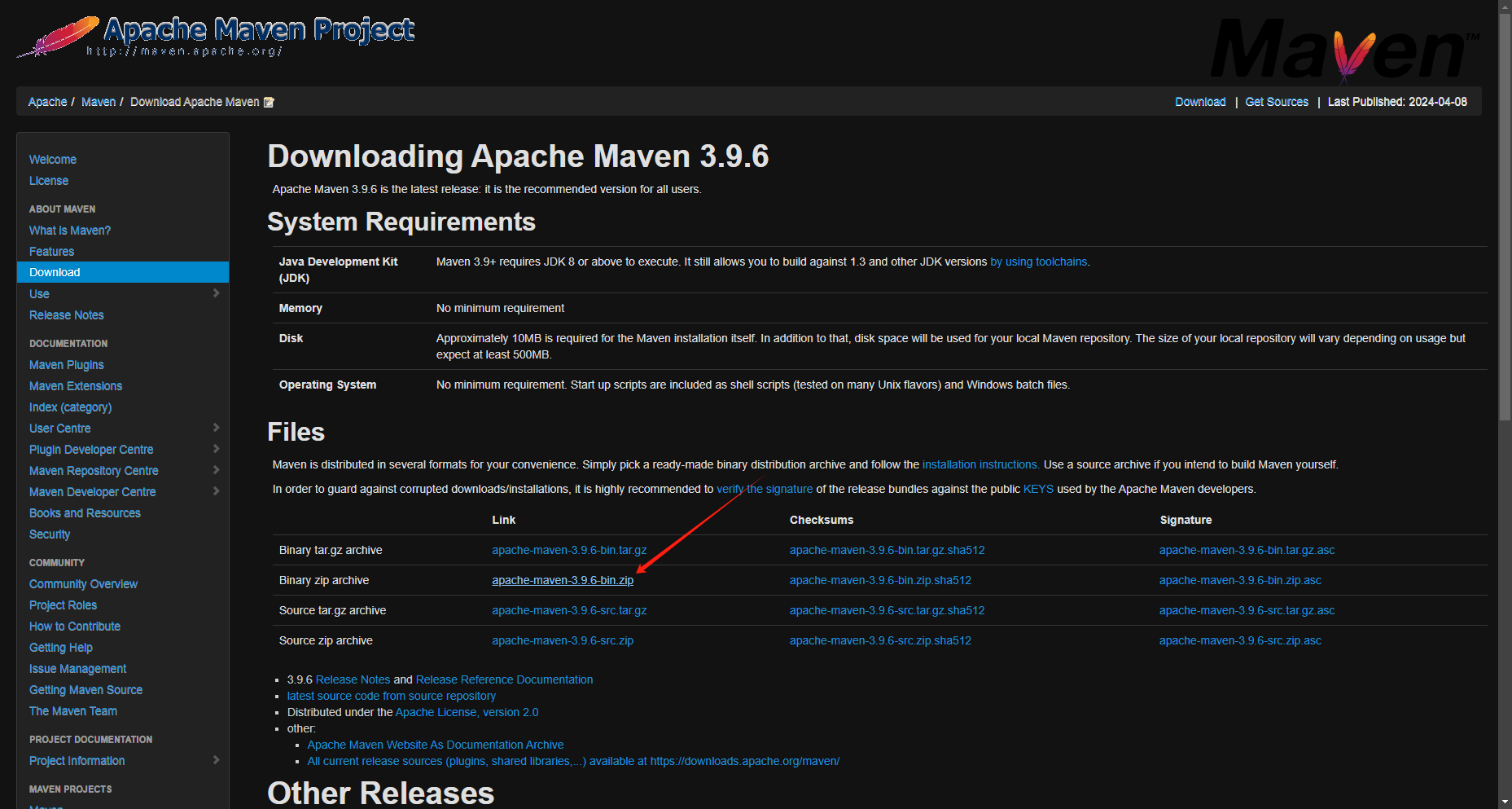This screenshot has height=809, width=1512.
Task: Expand Project Information chevron
Action: [216, 760]
